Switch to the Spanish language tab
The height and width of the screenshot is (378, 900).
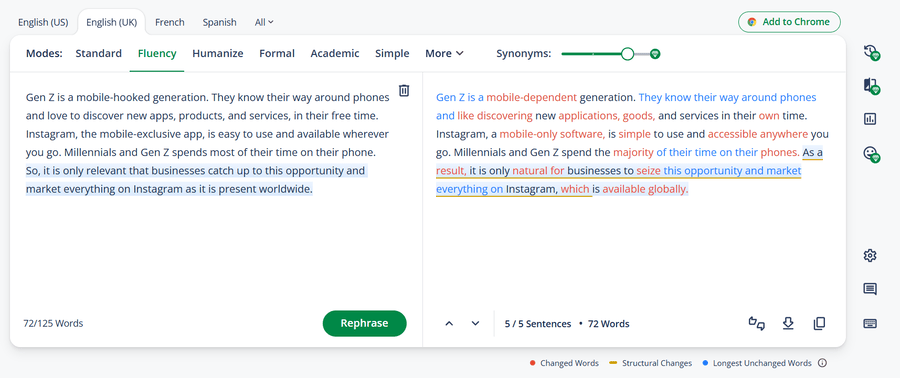pyautogui.click(x=219, y=22)
